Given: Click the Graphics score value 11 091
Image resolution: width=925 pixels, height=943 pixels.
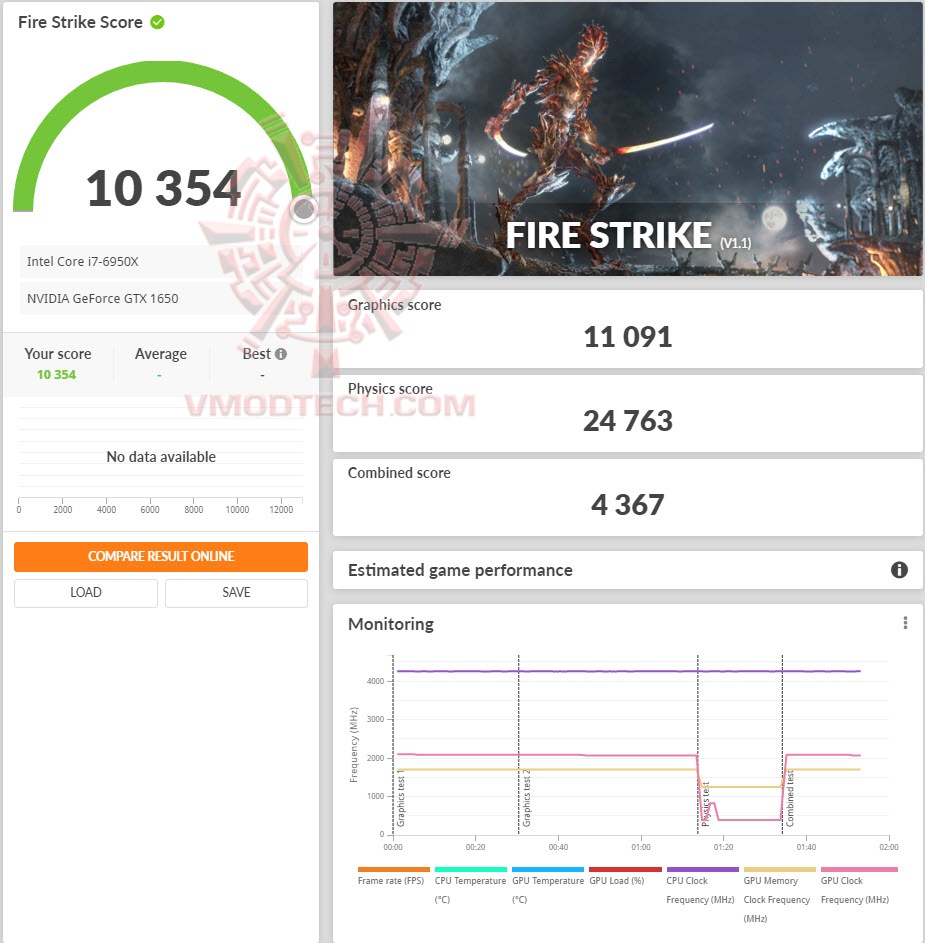Looking at the screenshot, I should (627, 337).
